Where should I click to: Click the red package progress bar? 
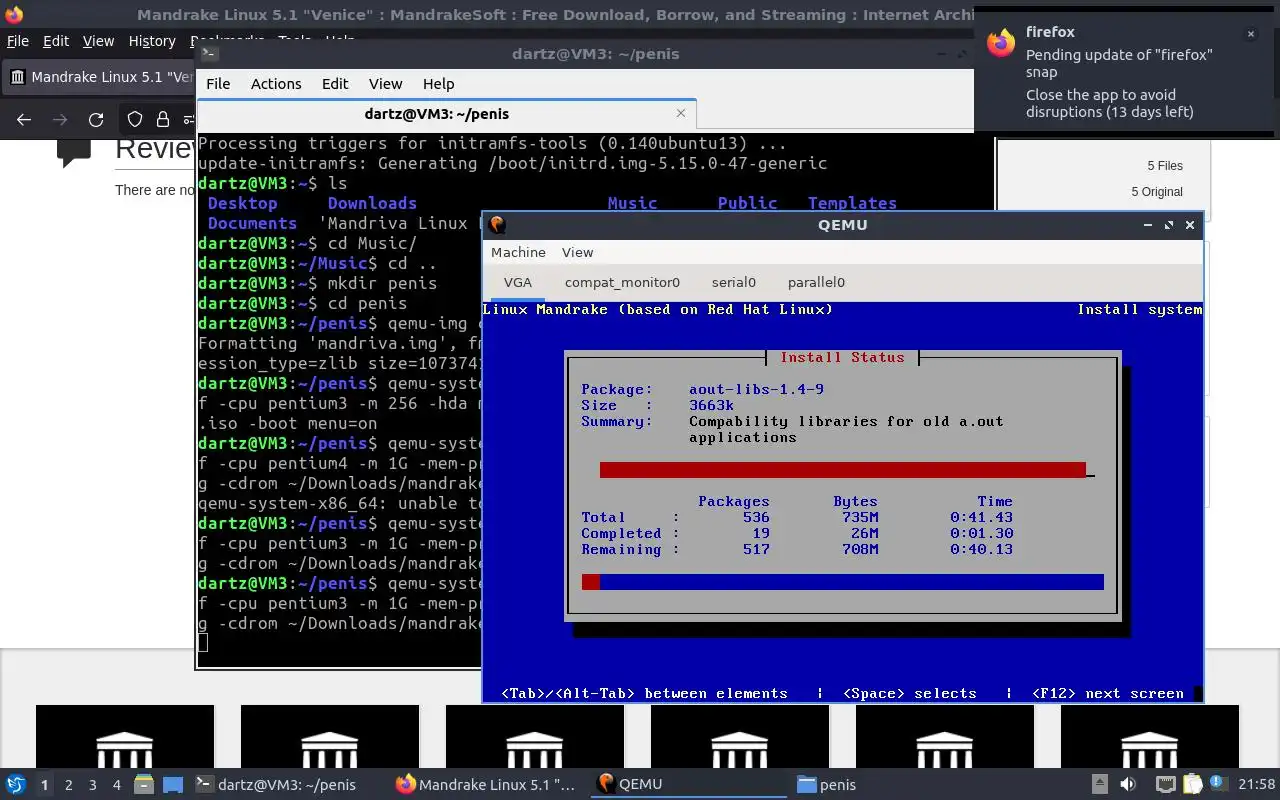click(843, 470)
